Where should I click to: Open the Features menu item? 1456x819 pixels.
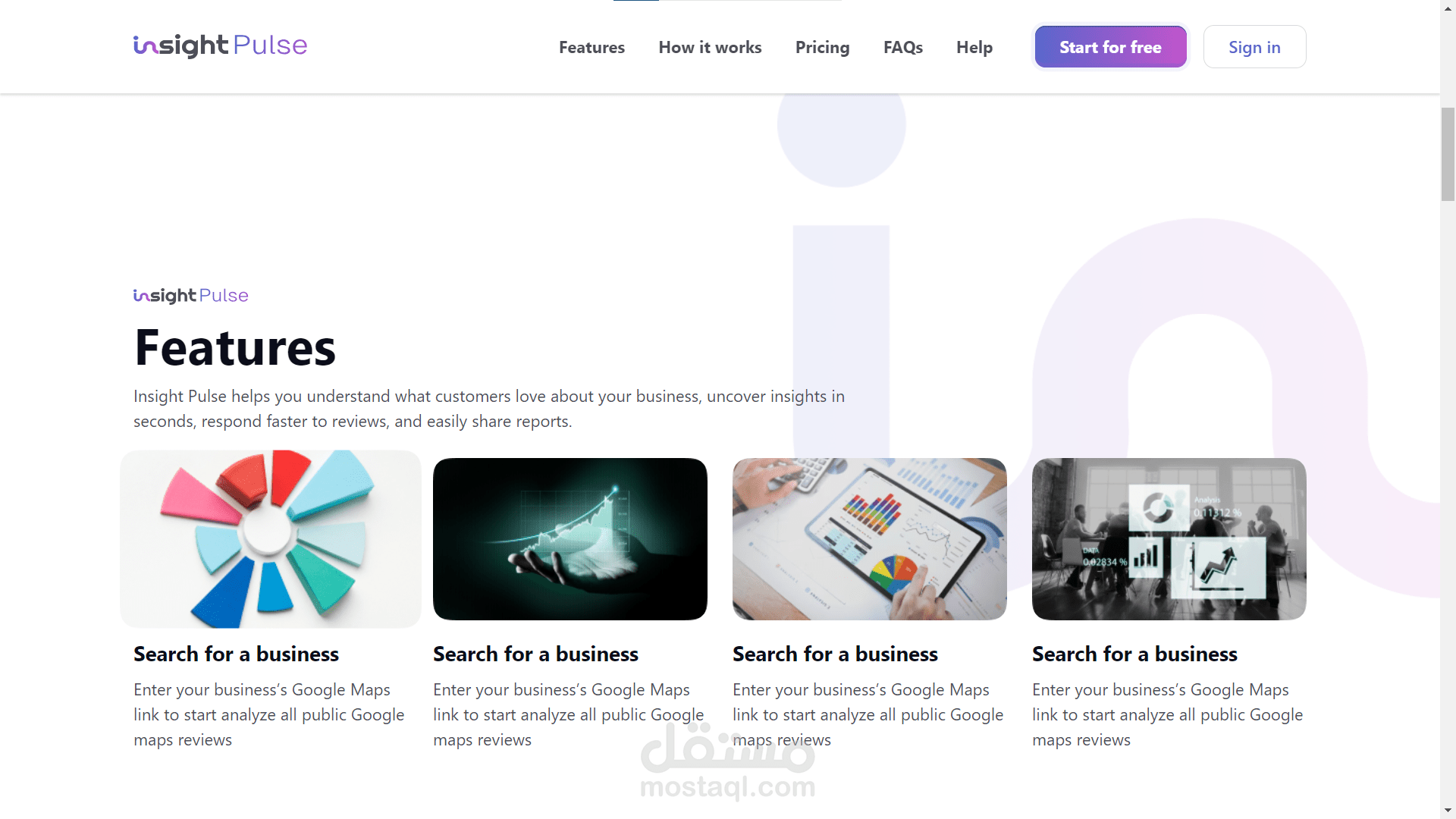591,47
